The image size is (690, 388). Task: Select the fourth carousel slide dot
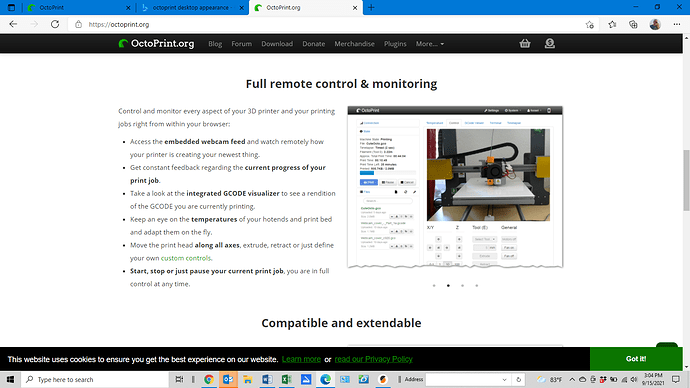click(x=476, y=286)
